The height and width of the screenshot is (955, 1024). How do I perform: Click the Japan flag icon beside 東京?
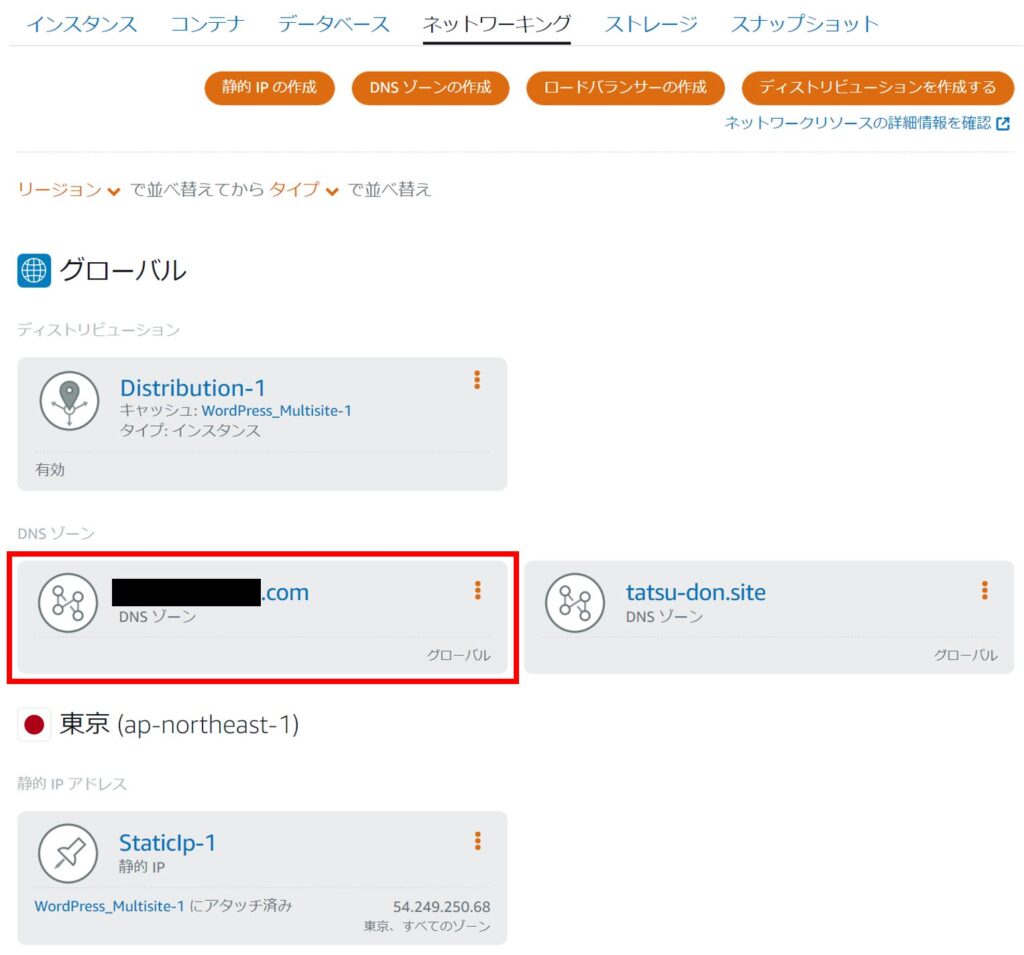pyautogui.click(x=34, y=725)
